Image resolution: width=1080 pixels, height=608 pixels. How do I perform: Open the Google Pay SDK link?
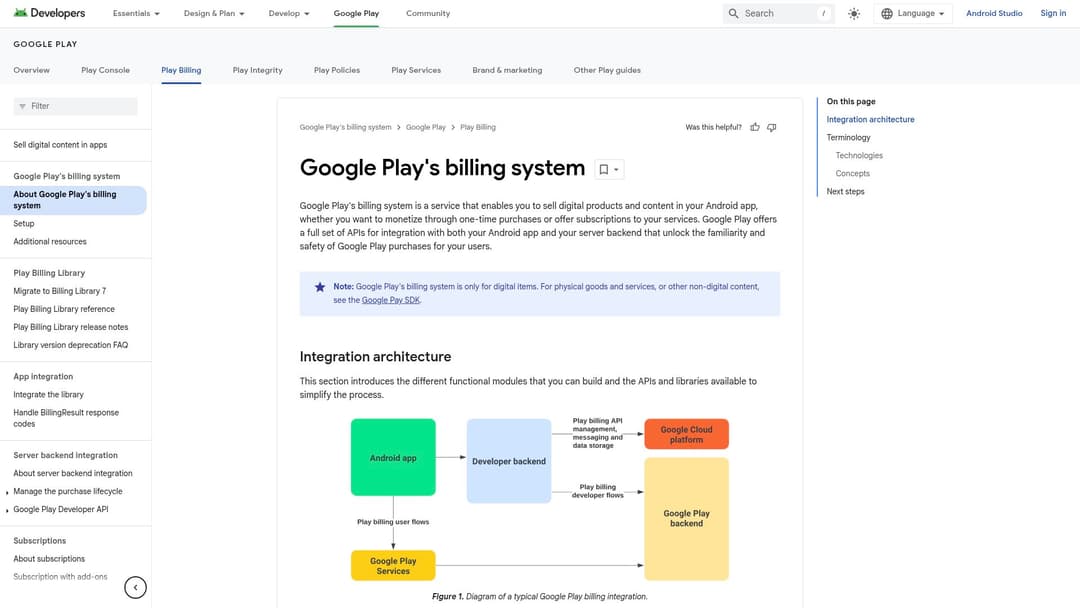pyautogui.click(x=391, y=300)
